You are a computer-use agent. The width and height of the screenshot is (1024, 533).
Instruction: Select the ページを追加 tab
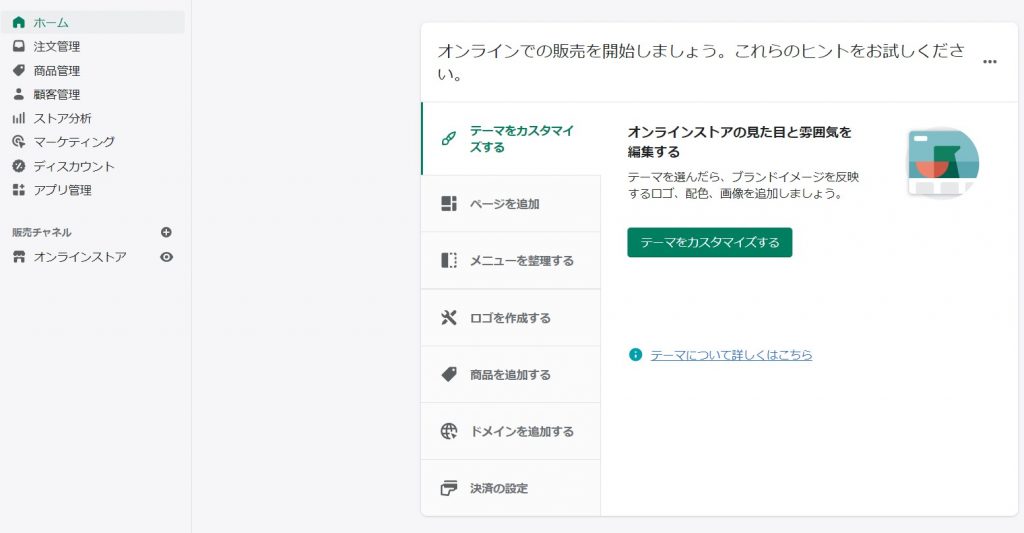[511, 204]
